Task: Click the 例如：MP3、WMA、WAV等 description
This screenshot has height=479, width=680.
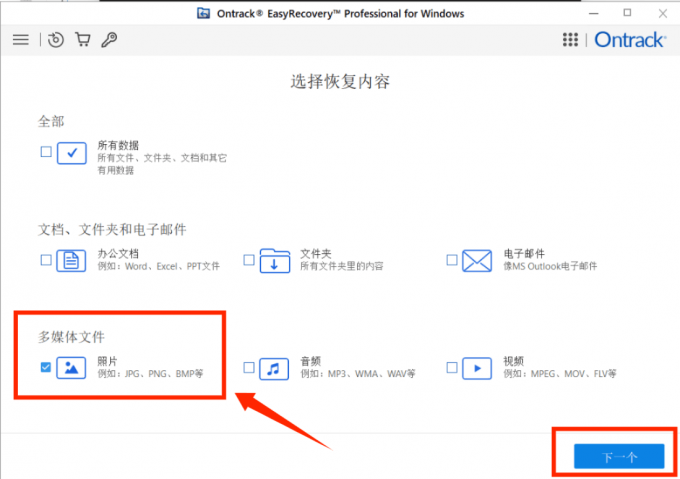Action: (x=358, y=374)
